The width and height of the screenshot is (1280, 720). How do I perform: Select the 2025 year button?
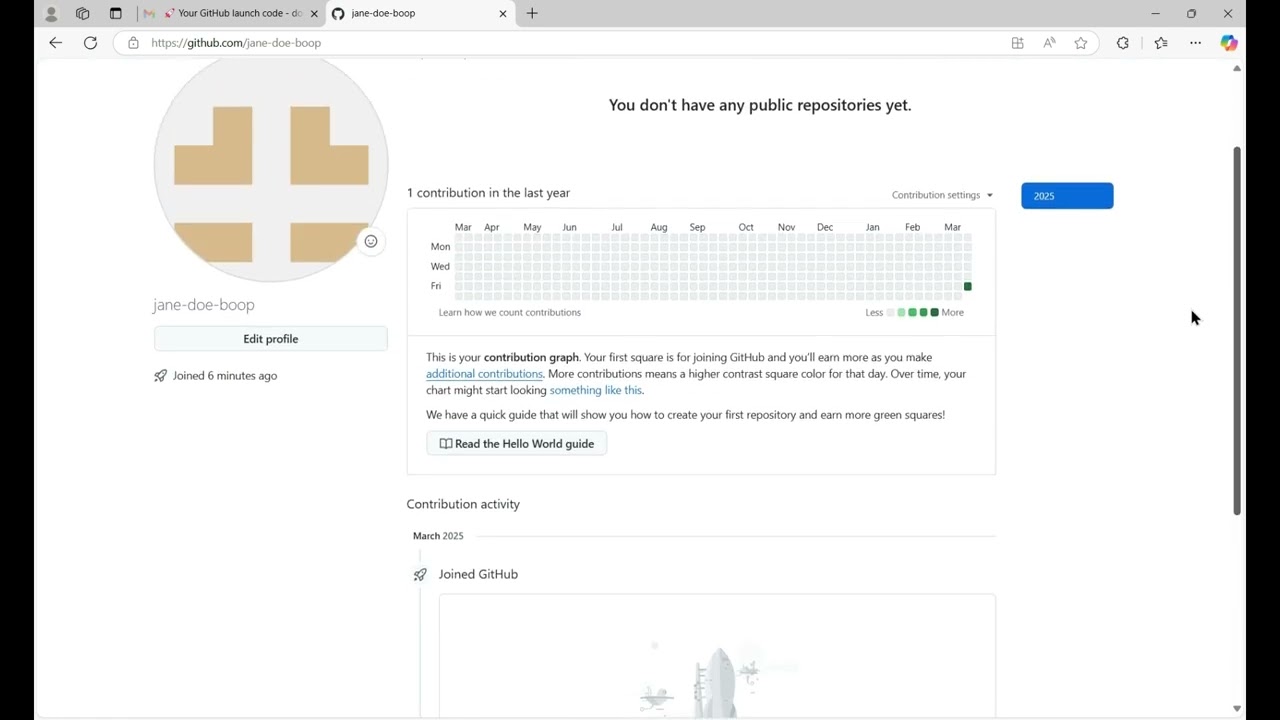click(1067, 196)
